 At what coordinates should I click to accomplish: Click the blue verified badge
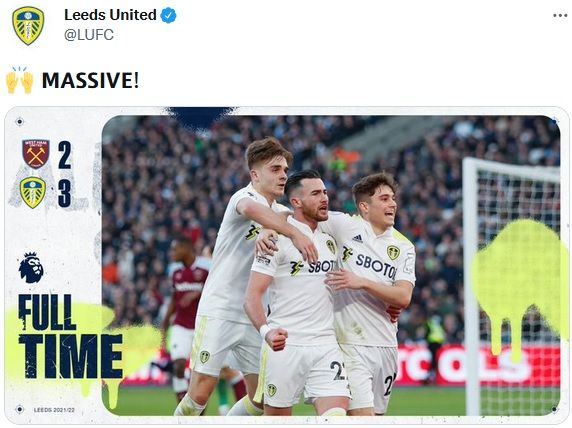168,15
